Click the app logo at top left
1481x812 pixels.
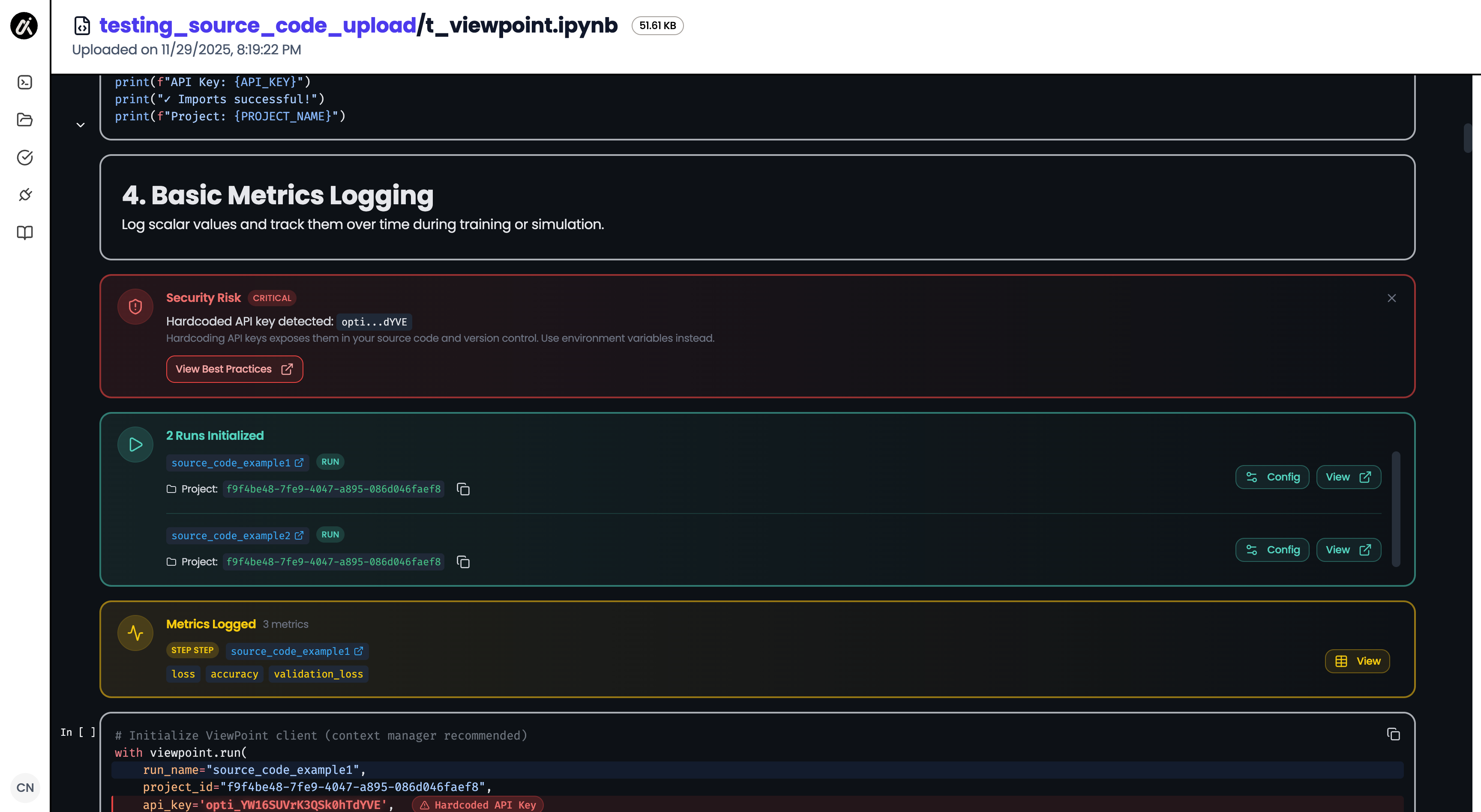[x=24, y=26]
